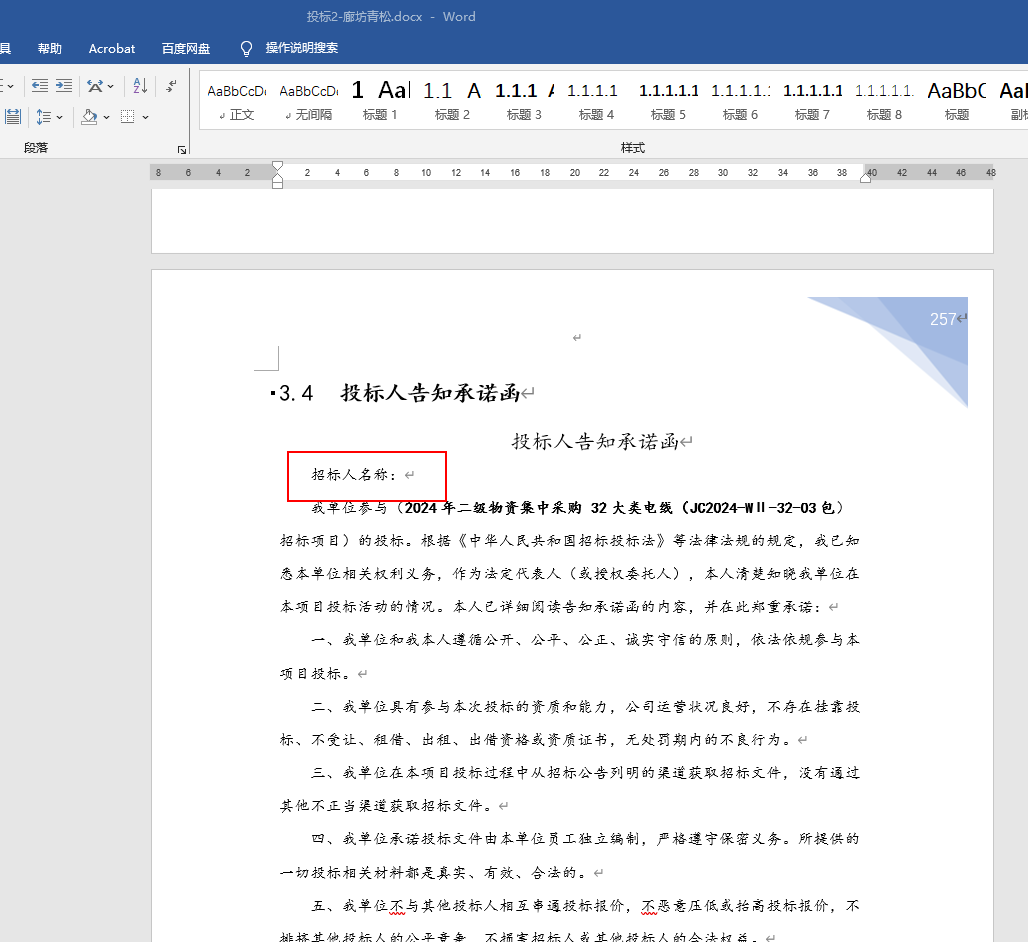This screenshot has height=942, width=1028.
Task: Click line and paragraph spacing icon
Action: point(44,117)
